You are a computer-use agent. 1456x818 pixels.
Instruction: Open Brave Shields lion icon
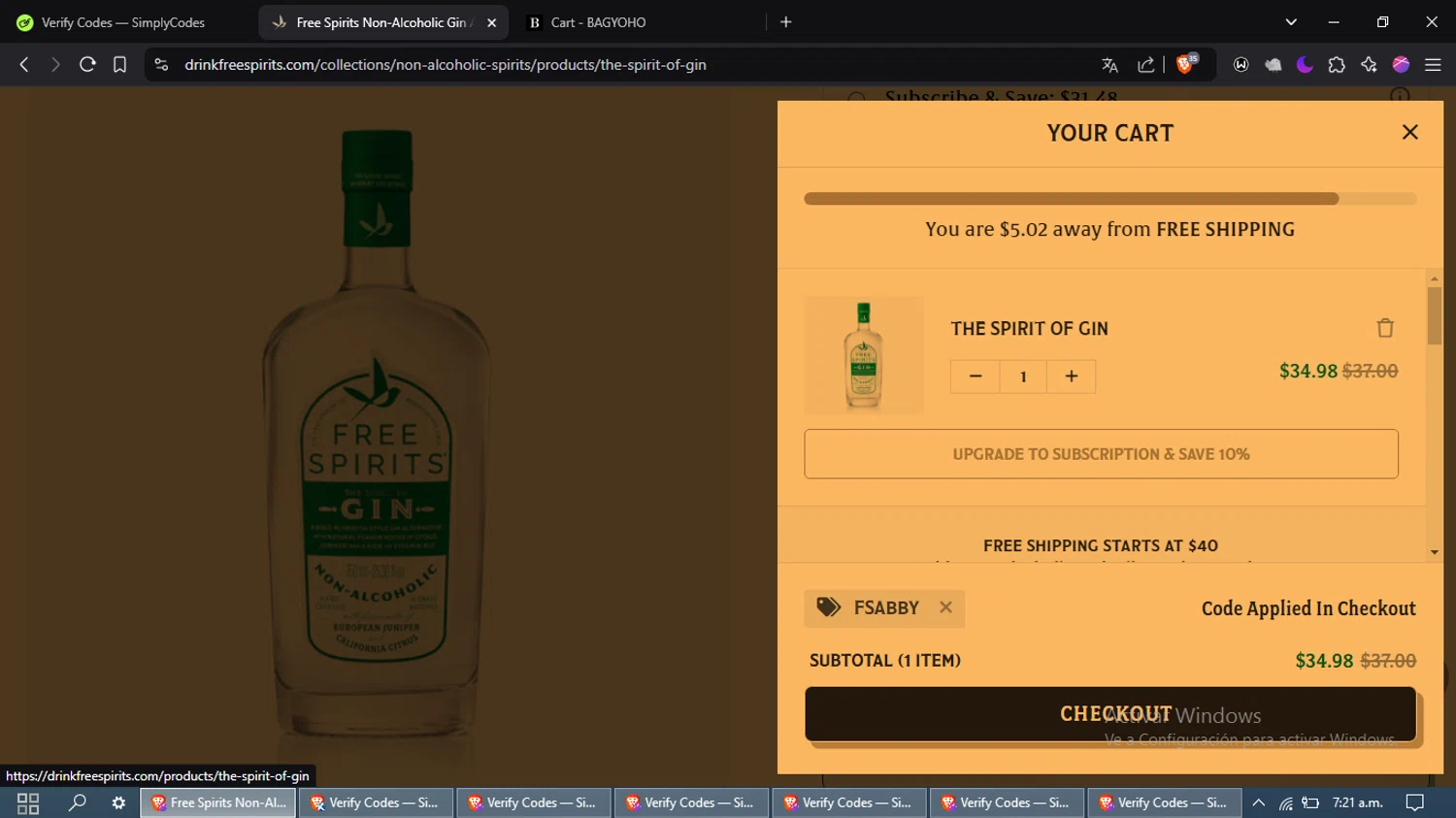point(1186,64)
